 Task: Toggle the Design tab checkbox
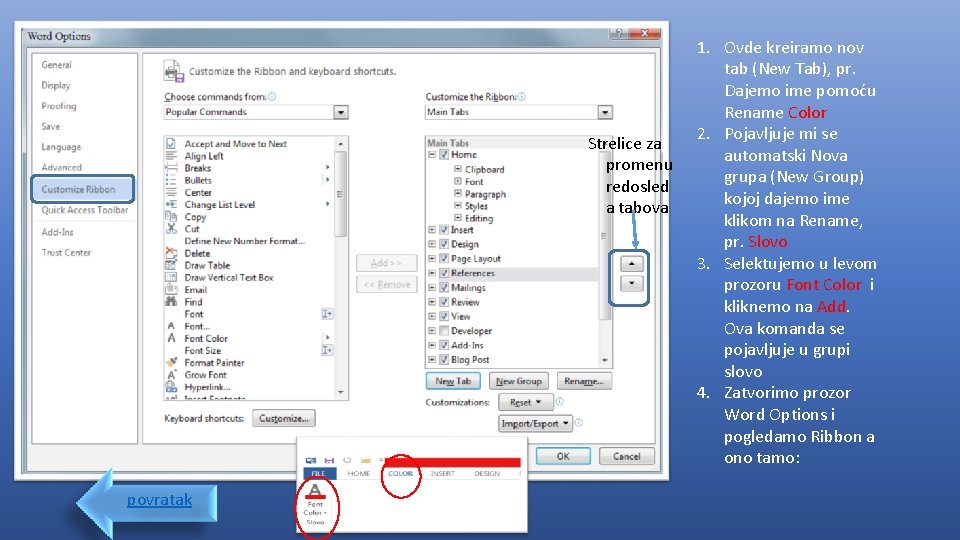pyautogui.click(x=444, y=244)
